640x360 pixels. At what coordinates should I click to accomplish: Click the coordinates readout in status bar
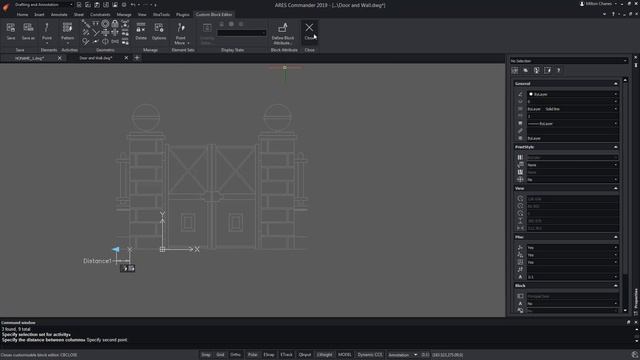coord(447,355)
